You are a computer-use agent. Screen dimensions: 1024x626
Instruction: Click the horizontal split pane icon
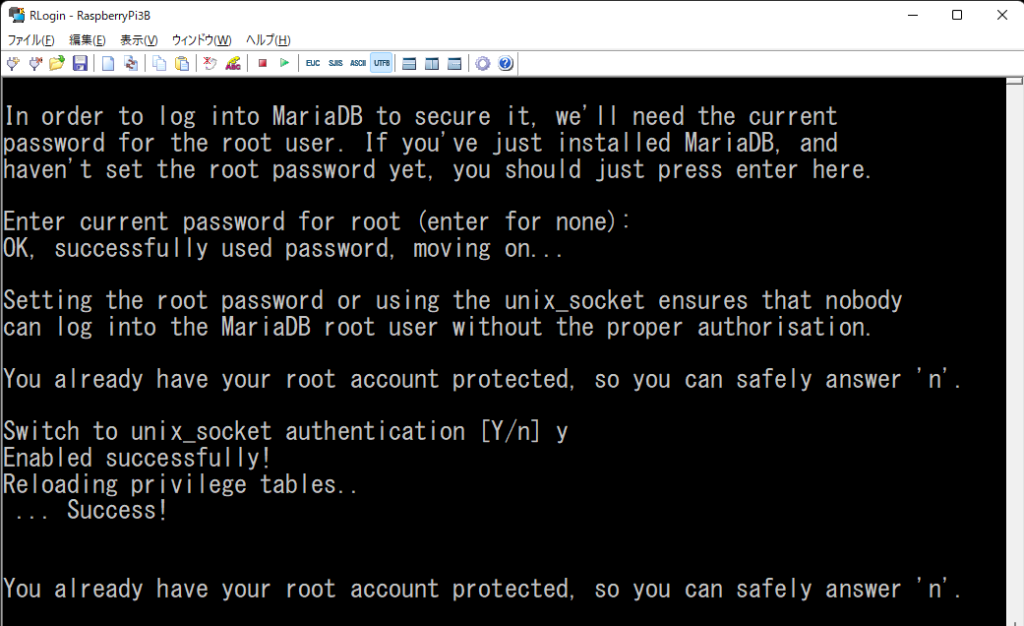tap(409, 63)
